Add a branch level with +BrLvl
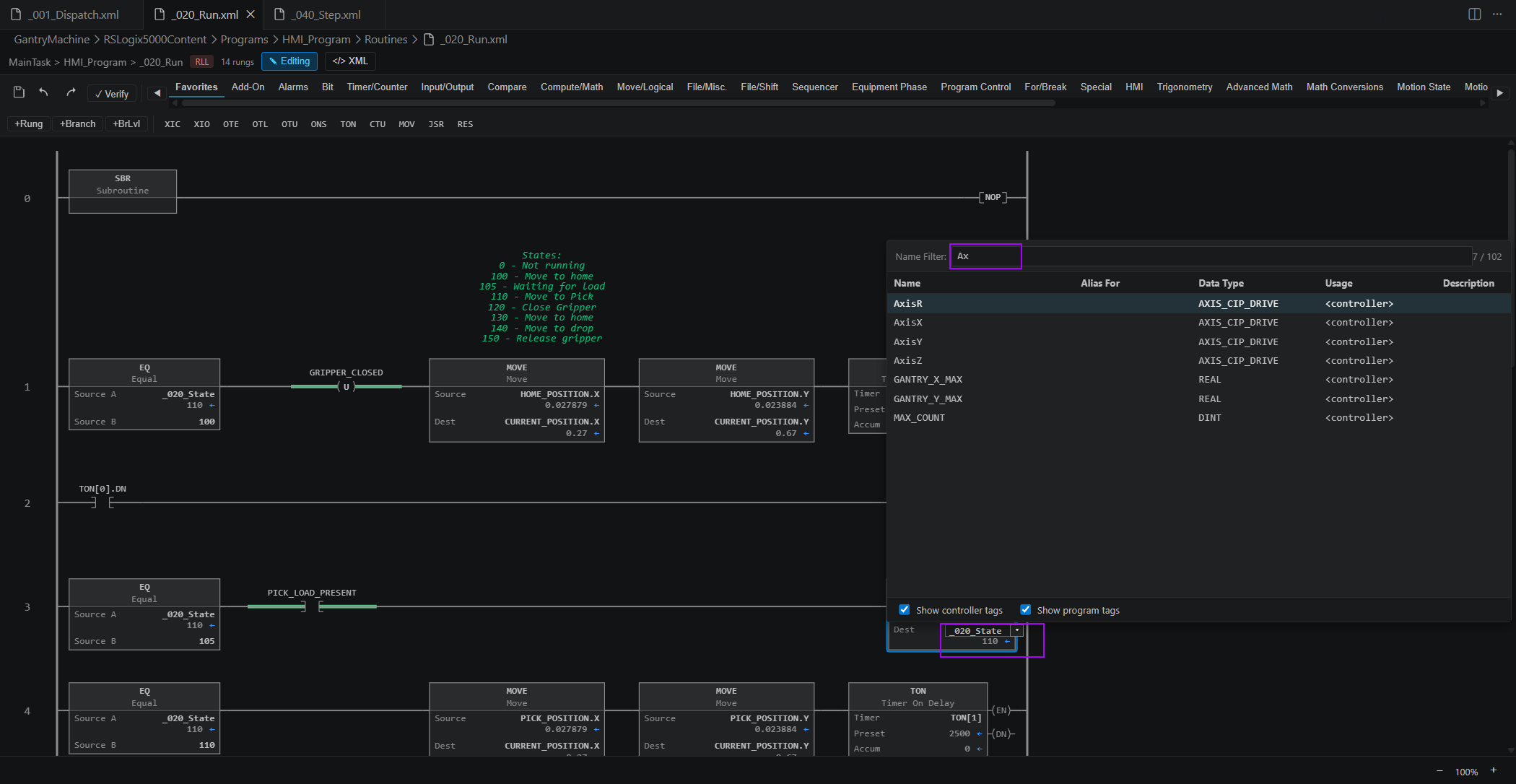This screenshot has height=784, width=1516. click(x=126, y=124)
